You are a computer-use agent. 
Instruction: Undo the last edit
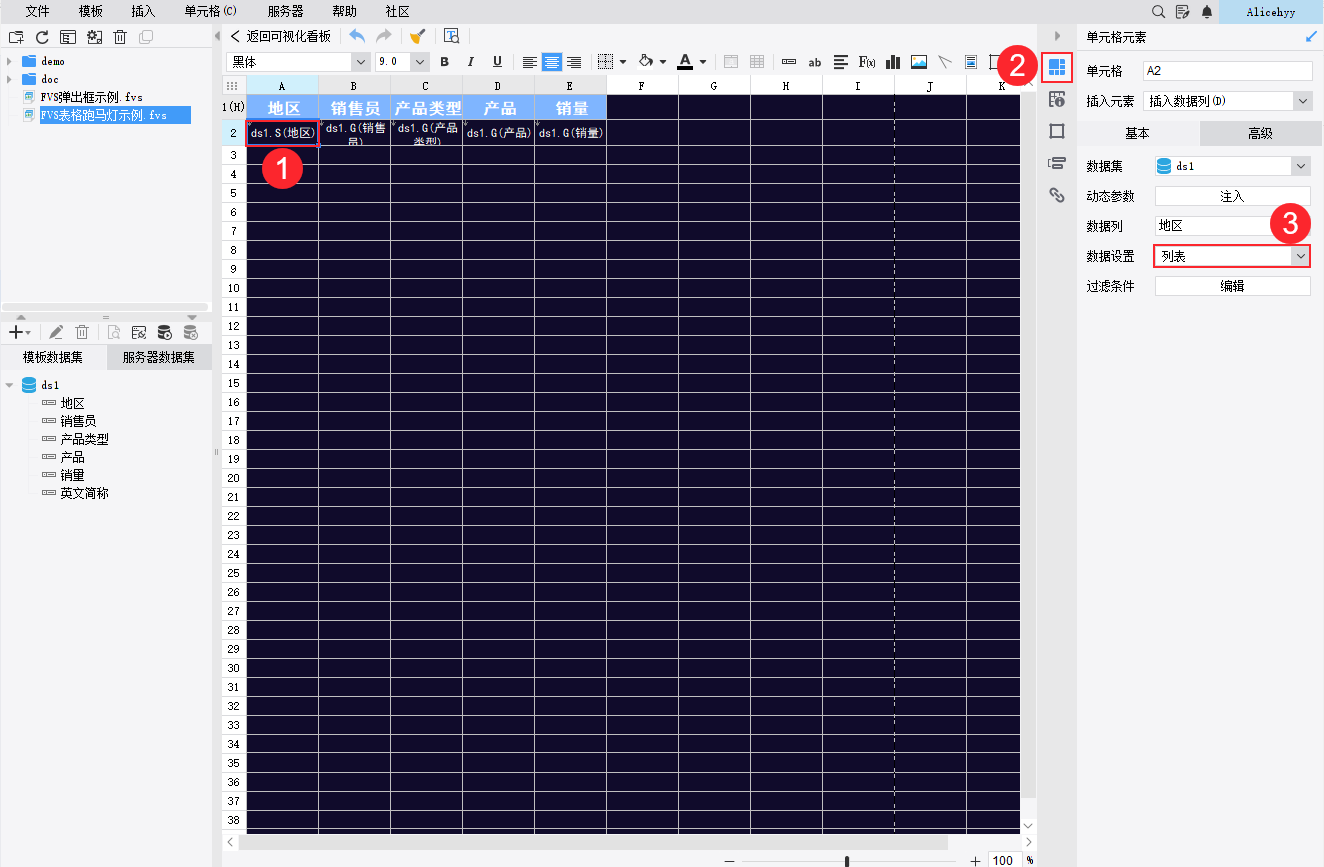pyautogui.click(x=357, y=36)
